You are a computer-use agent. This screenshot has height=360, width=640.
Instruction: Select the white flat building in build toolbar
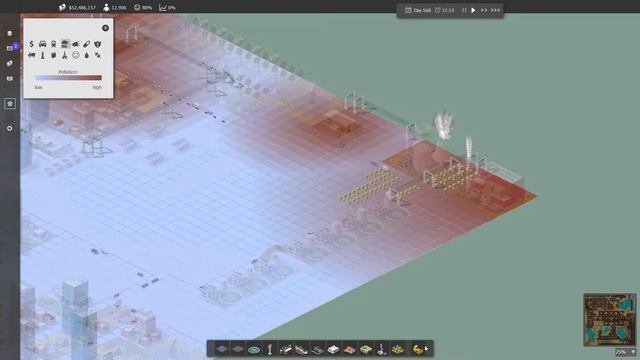pyautogui.click(x=333, y=349)
